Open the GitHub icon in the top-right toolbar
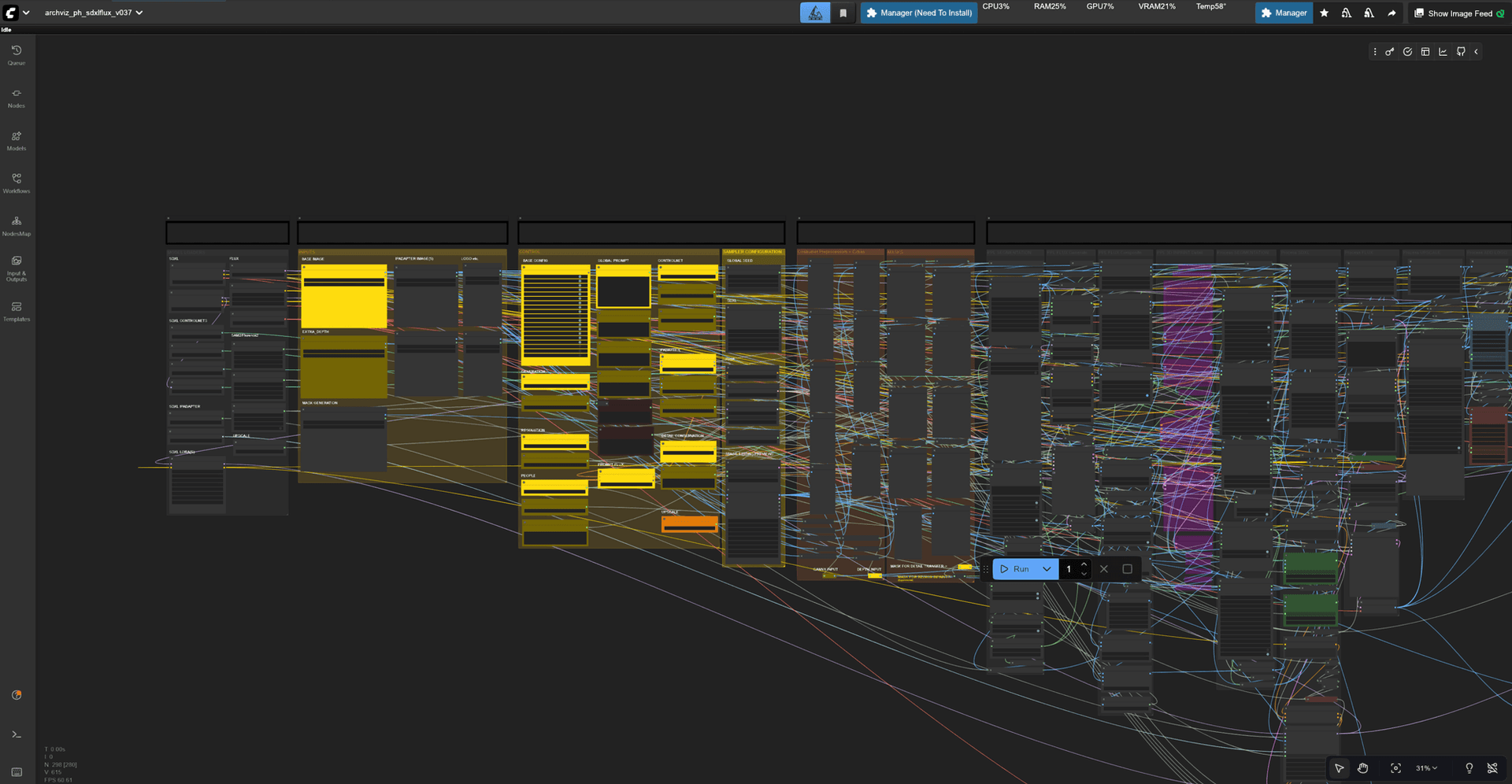 click(x=1461, y=51)
